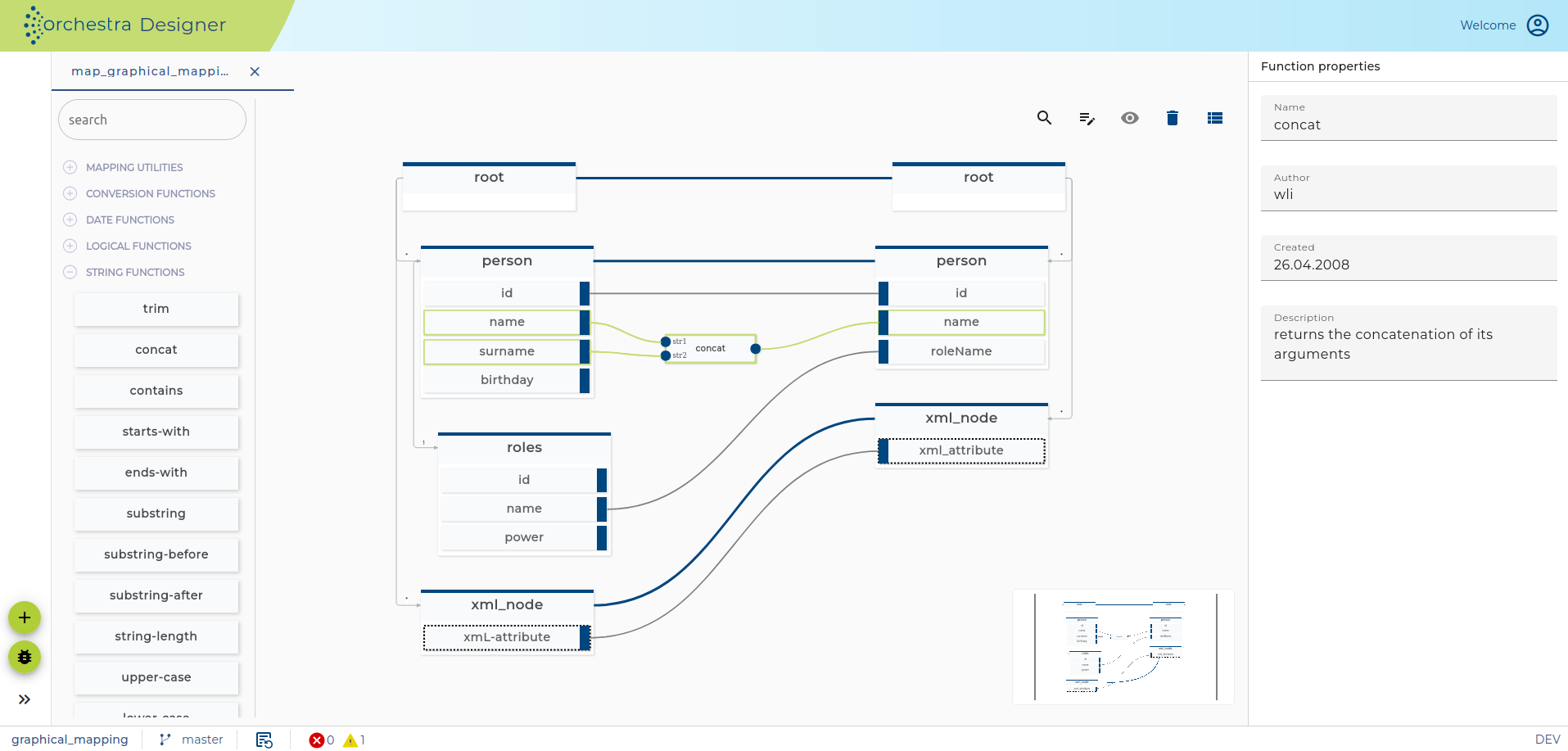Select name field in target person
Viewport: 1568px width, 751px height.
point(961,322)
